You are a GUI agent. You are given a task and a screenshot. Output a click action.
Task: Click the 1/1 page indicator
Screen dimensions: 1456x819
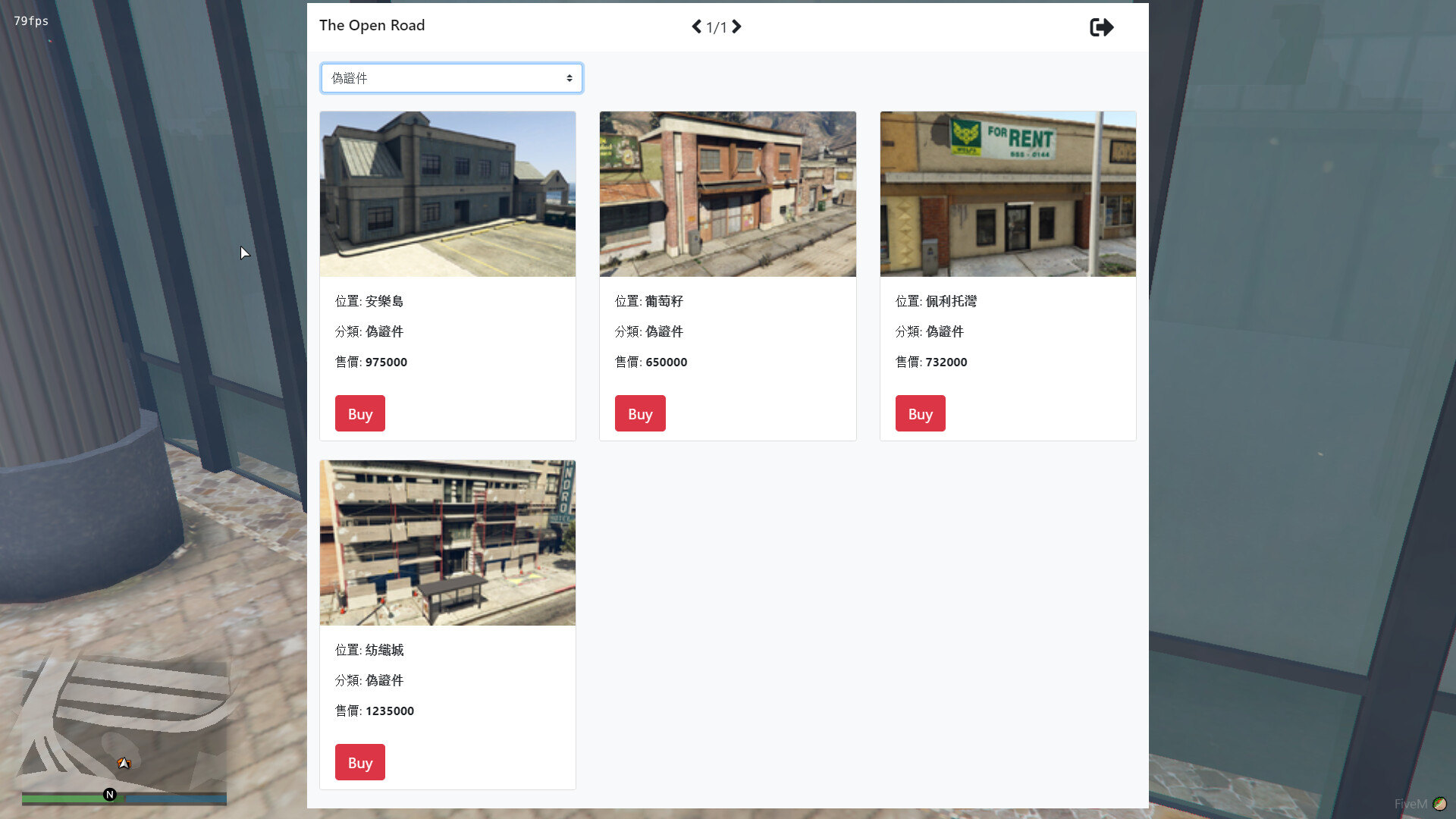click(x=717, y=28)
